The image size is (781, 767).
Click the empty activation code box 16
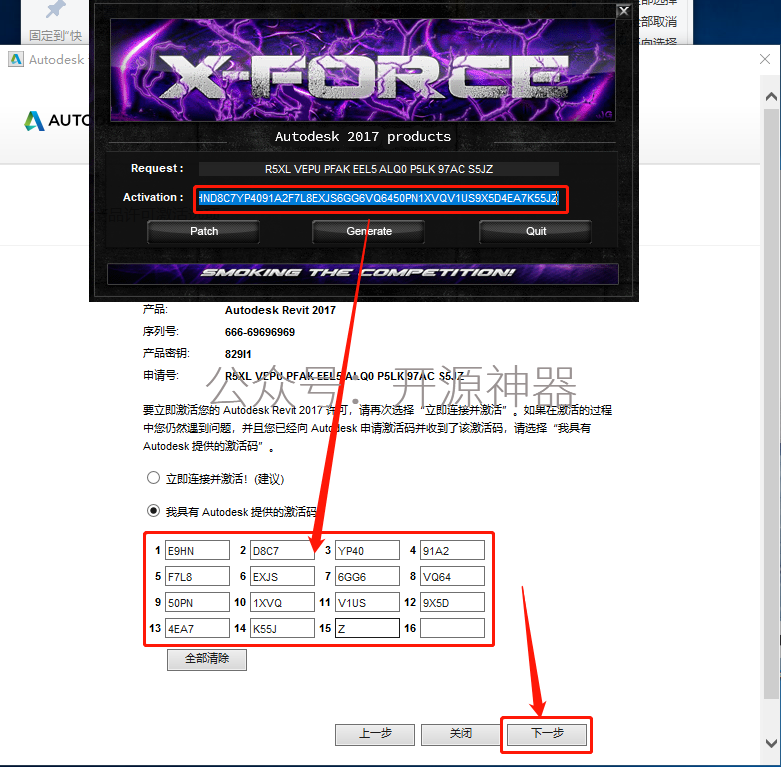click(x=452, y=628)
